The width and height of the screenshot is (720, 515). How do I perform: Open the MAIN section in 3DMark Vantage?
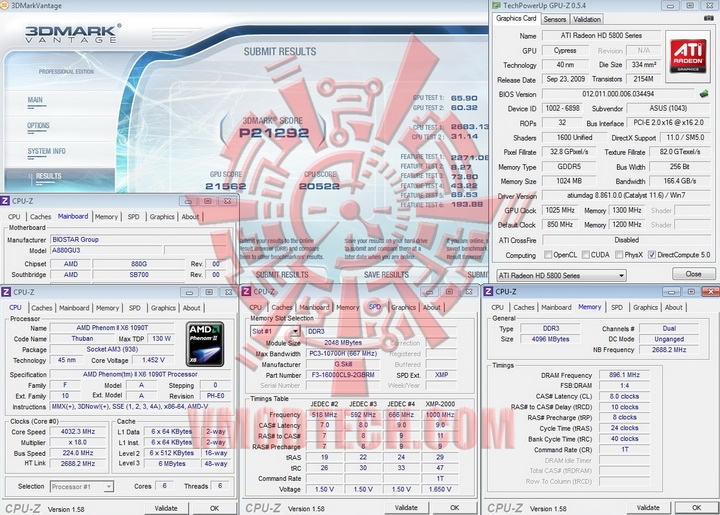click(35, 100)
